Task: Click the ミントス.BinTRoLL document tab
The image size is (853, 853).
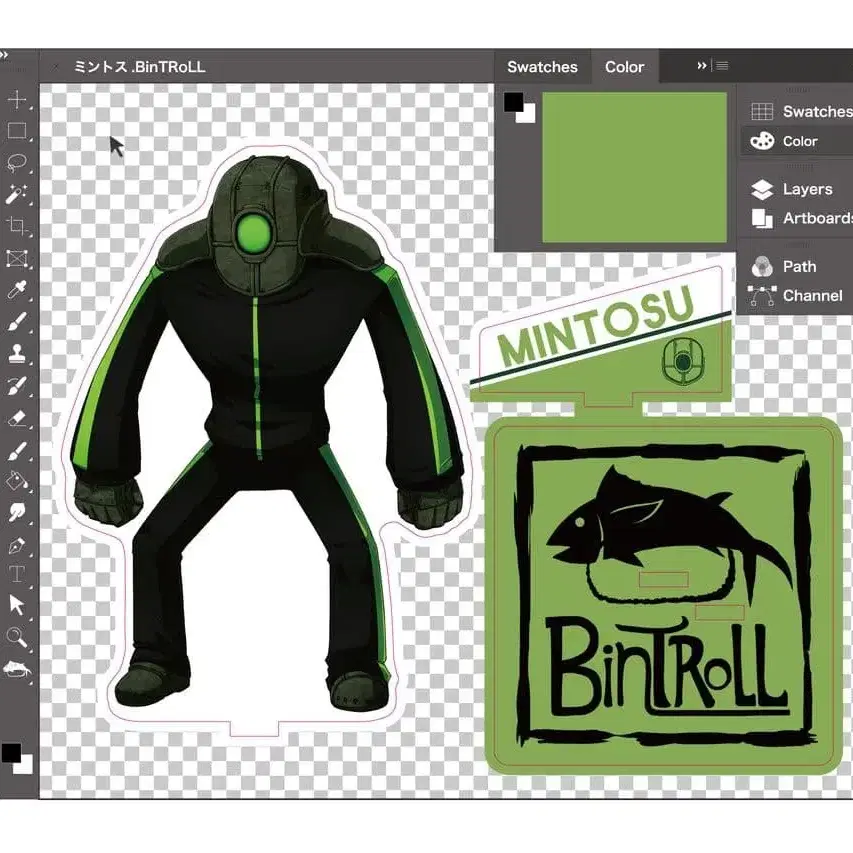Action: [139, 67]
